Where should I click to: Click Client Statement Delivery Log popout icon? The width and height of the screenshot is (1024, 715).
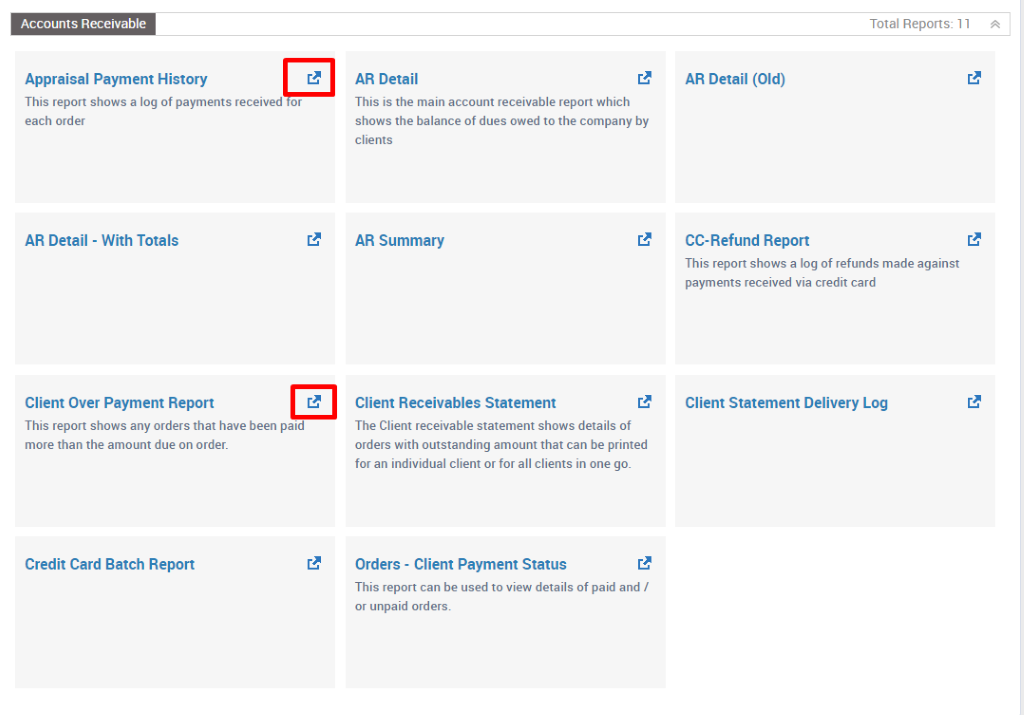pyautogui.click(x=974, y=402)
